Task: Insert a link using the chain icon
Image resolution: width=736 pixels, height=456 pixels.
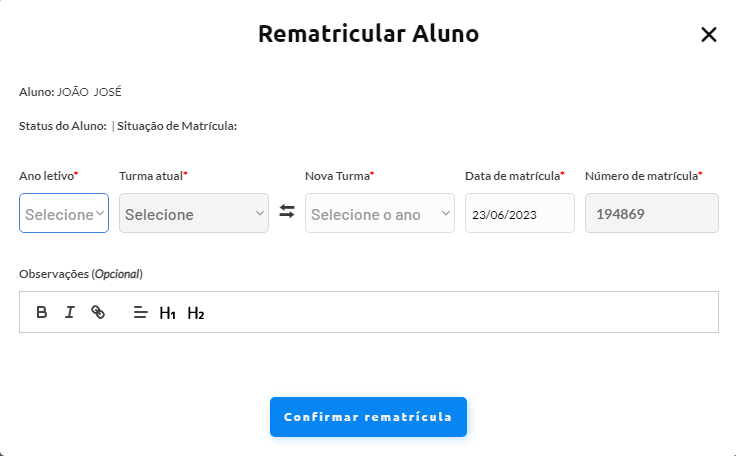Action: click(98, 312)
